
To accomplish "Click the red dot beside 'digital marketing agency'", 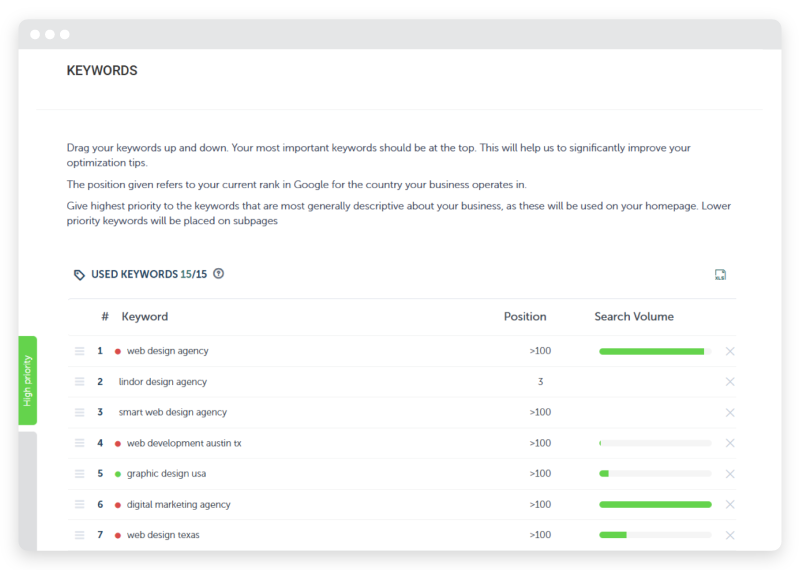I will click(x=118, y=505).
